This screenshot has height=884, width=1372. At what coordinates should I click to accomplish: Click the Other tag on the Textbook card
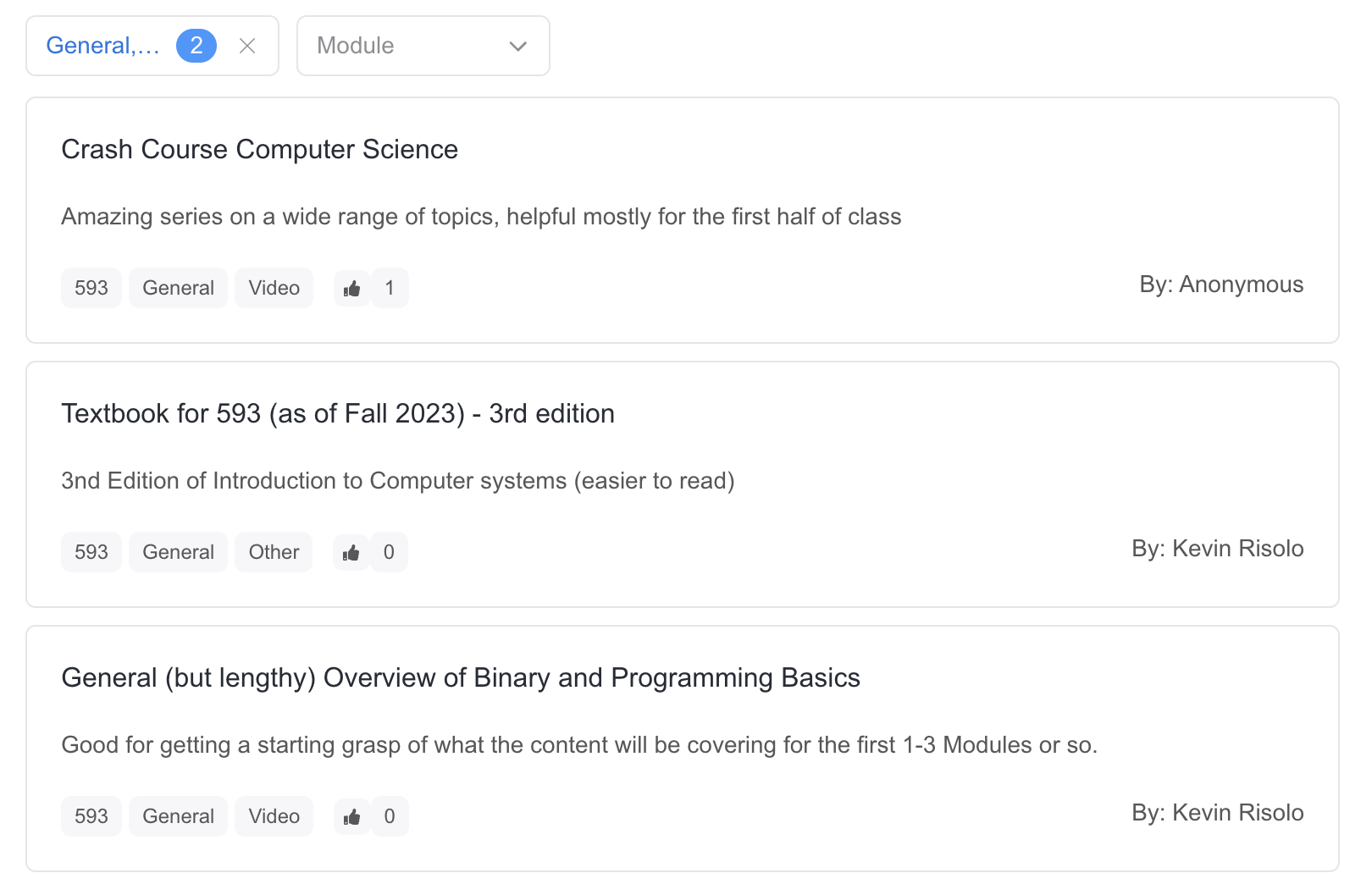274,553
